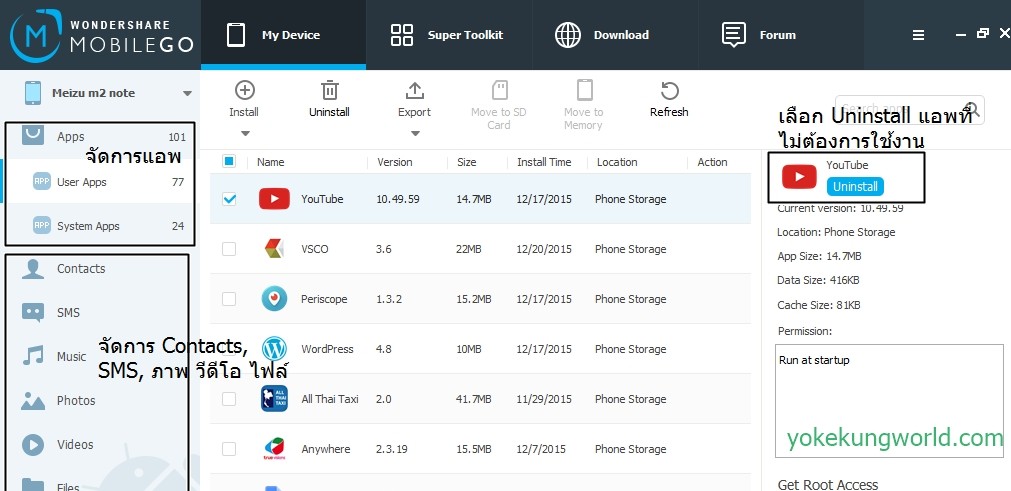The width and height of the screenshot is (1011, 491).
Task: Tick the VSCO app checkbox
Action: pyautogui.click(x=229, y=249)
